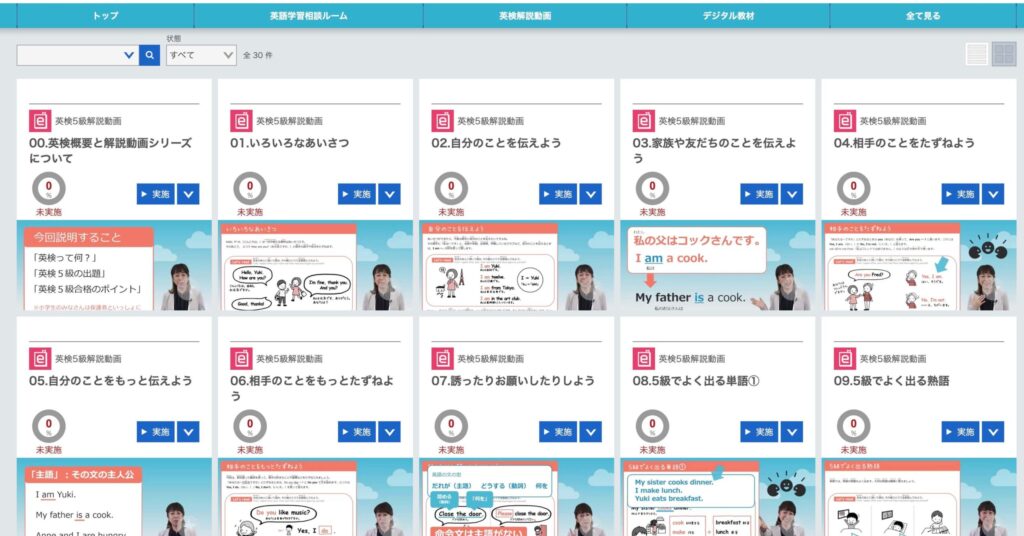Viewport: 1024px width, 536px height.
Task: Click the red e icon on 08.5級でよく出る単語①
Action: pos(644,359)
